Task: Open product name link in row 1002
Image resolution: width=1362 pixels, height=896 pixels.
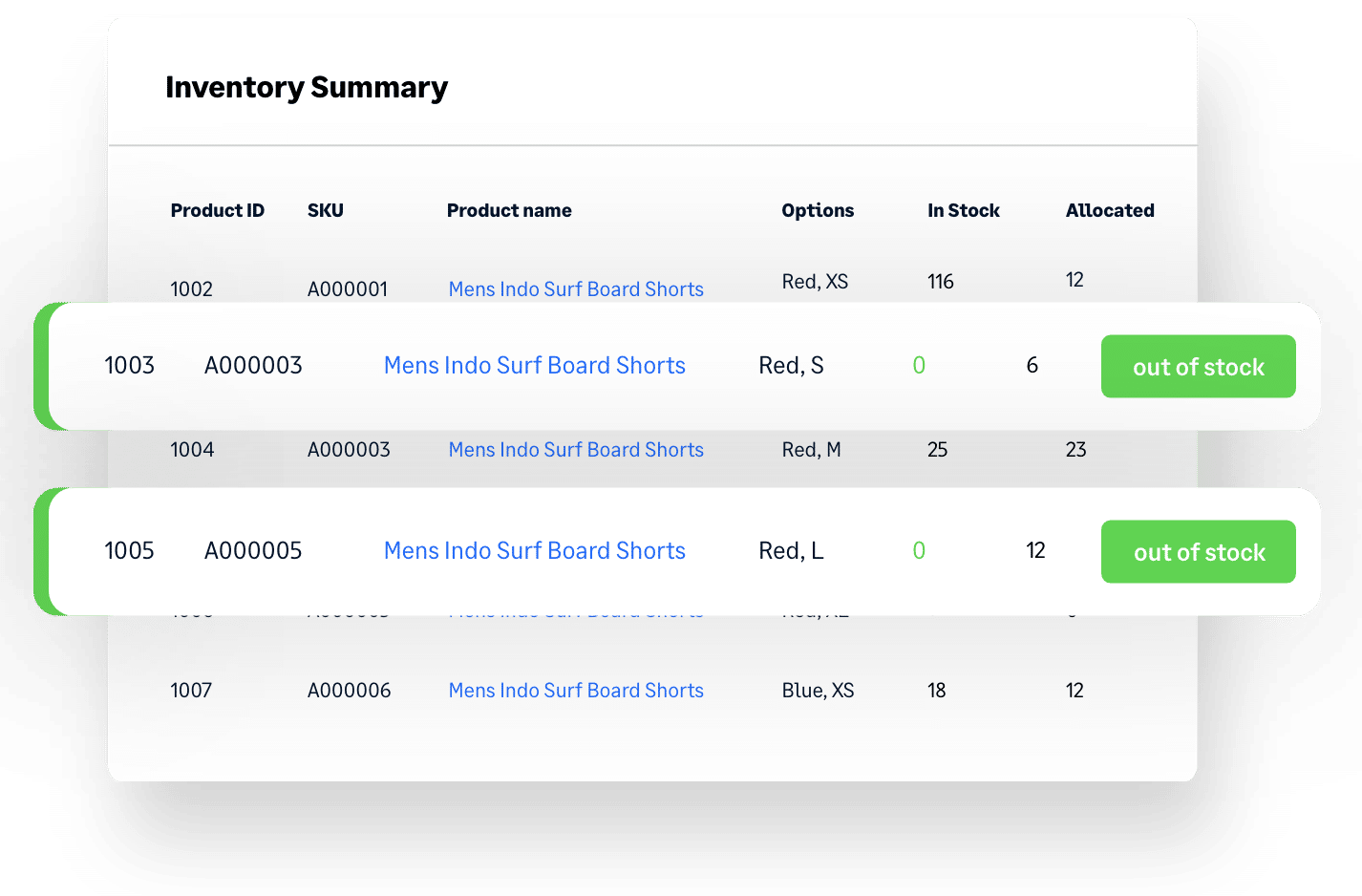Action: [576, 289]
